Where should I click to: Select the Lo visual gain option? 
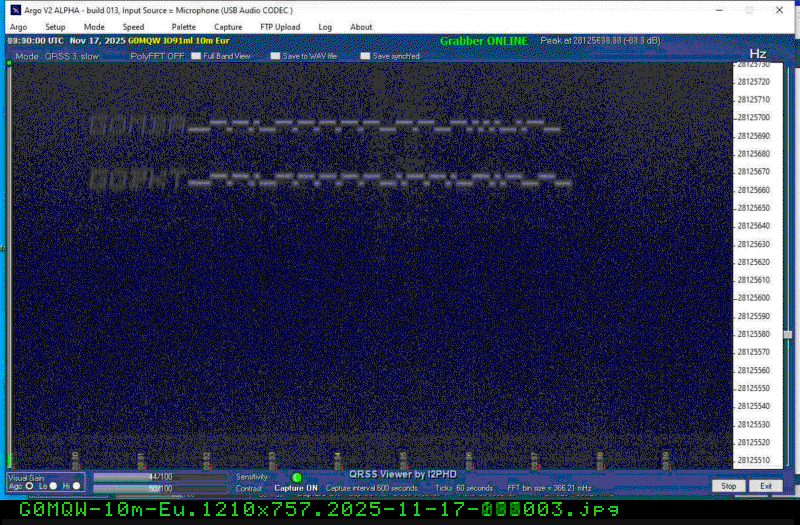point(53,486)
